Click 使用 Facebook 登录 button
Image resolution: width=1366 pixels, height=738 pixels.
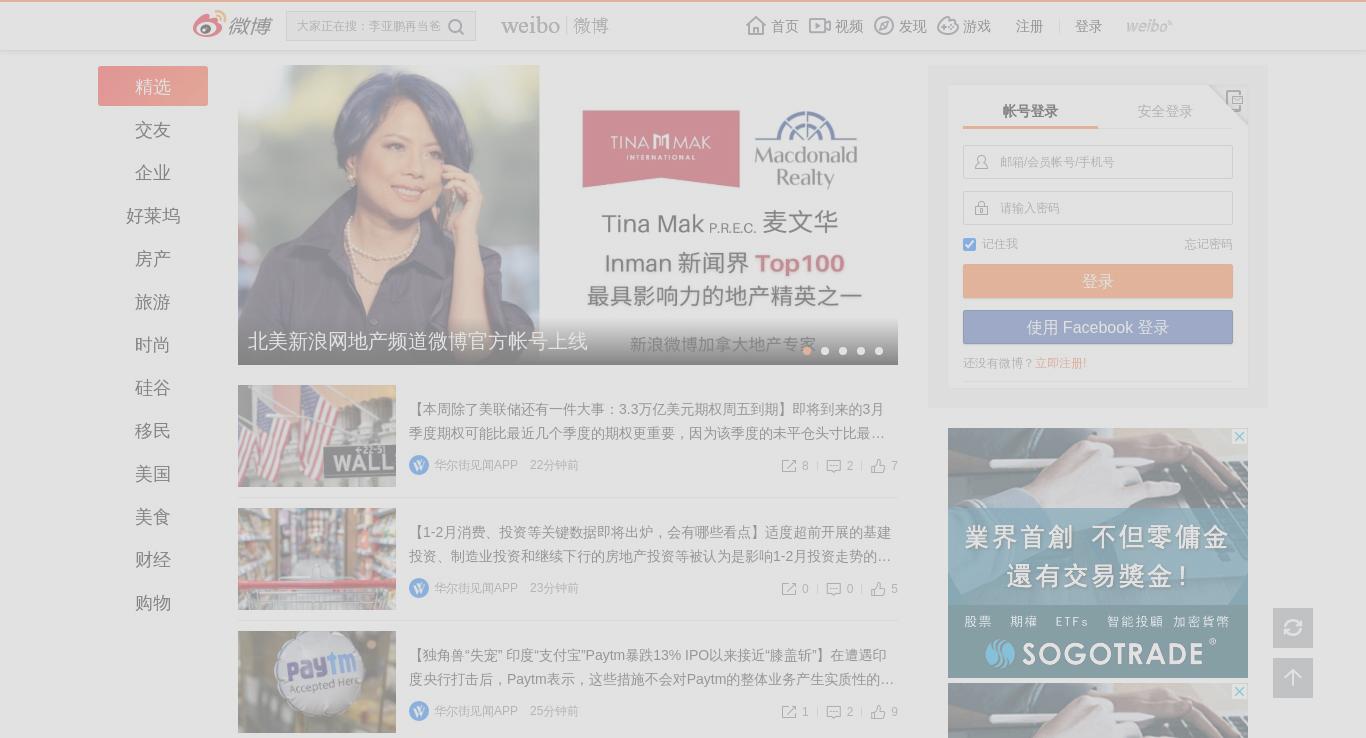tap(1098, 327)
